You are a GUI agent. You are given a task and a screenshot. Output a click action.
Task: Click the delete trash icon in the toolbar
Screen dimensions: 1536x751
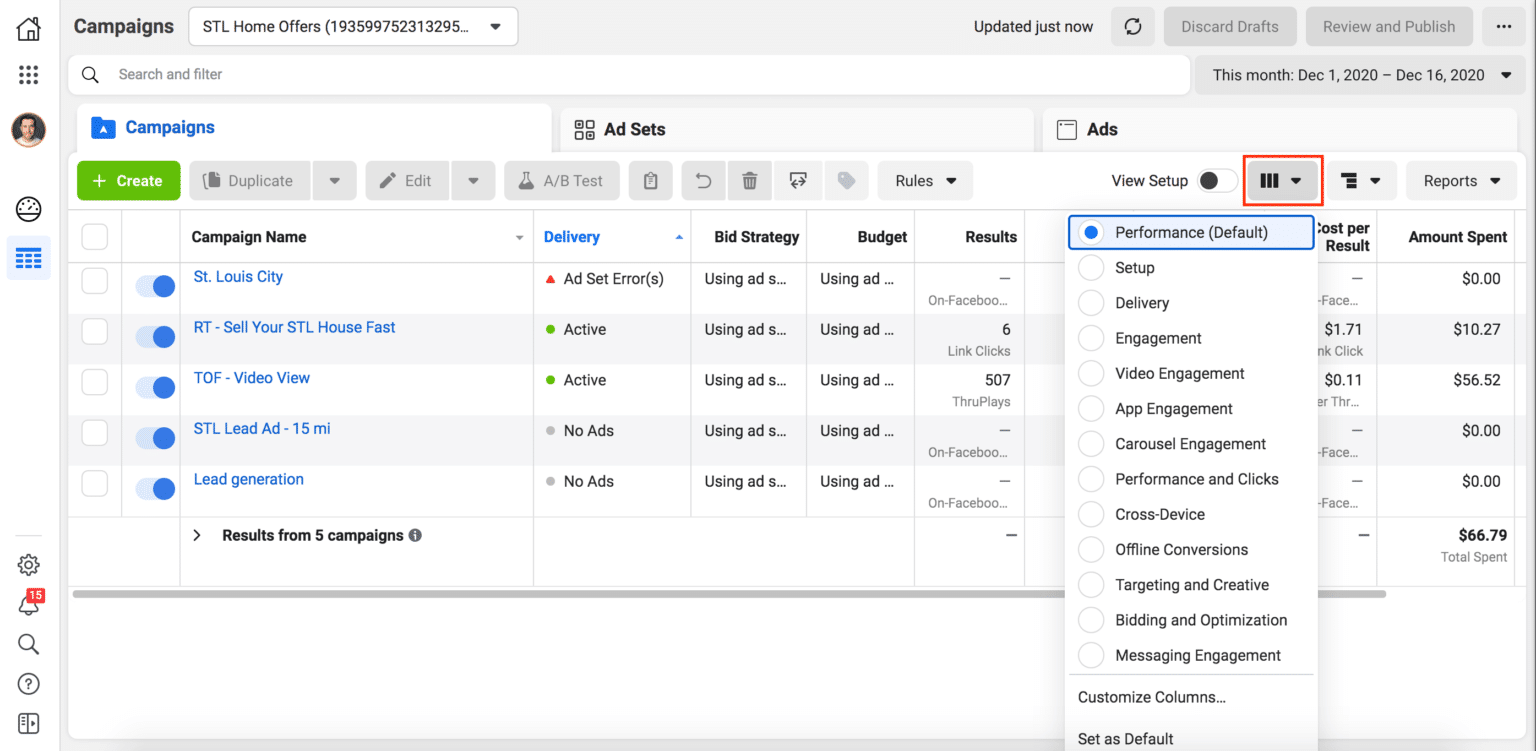tap(750, 180)
